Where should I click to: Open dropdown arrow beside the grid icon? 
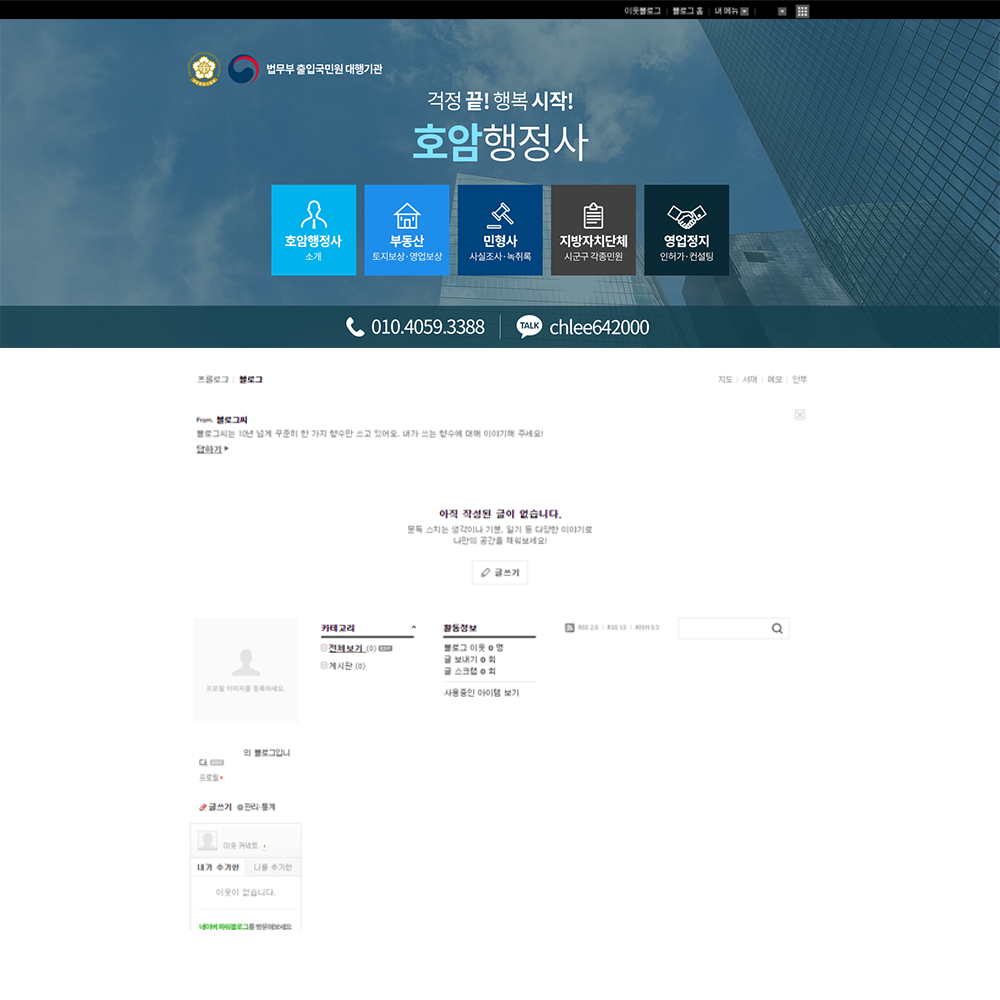(x=782, y=11)
